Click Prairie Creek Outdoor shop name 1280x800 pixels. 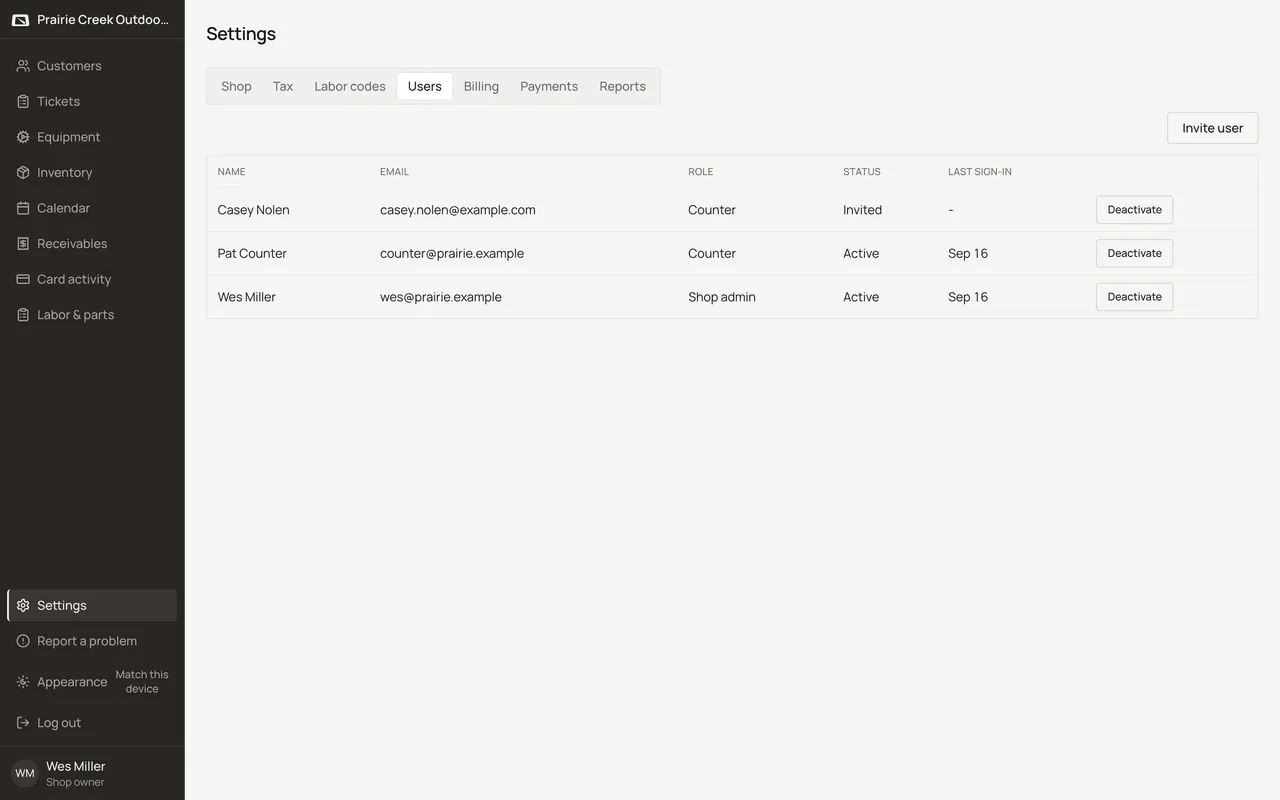pyautogui.click(x=103, y=20)
